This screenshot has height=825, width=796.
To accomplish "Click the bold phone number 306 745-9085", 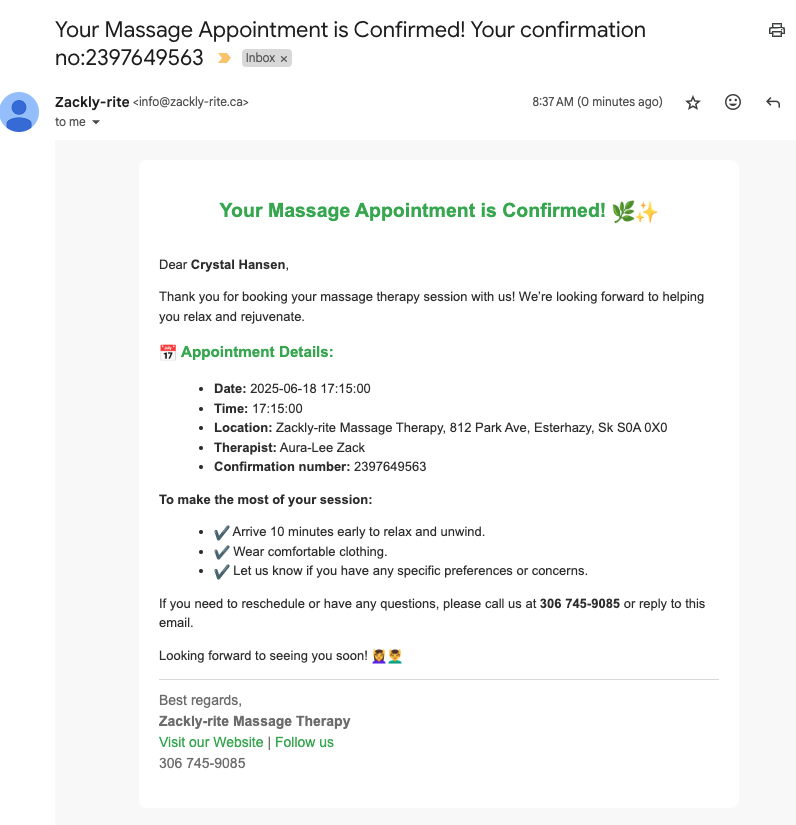I will pos(580,603).
